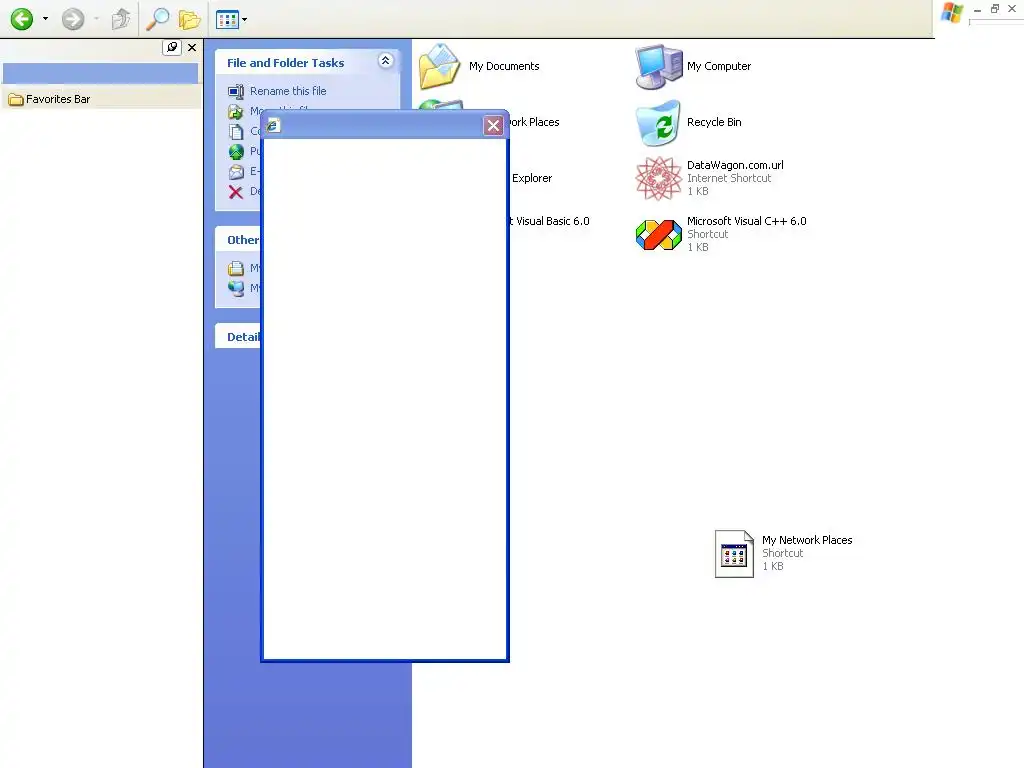Click the My Documents icon under Other Places
This screenshot has height=768, width=1024.
click(x=236, y=268)
